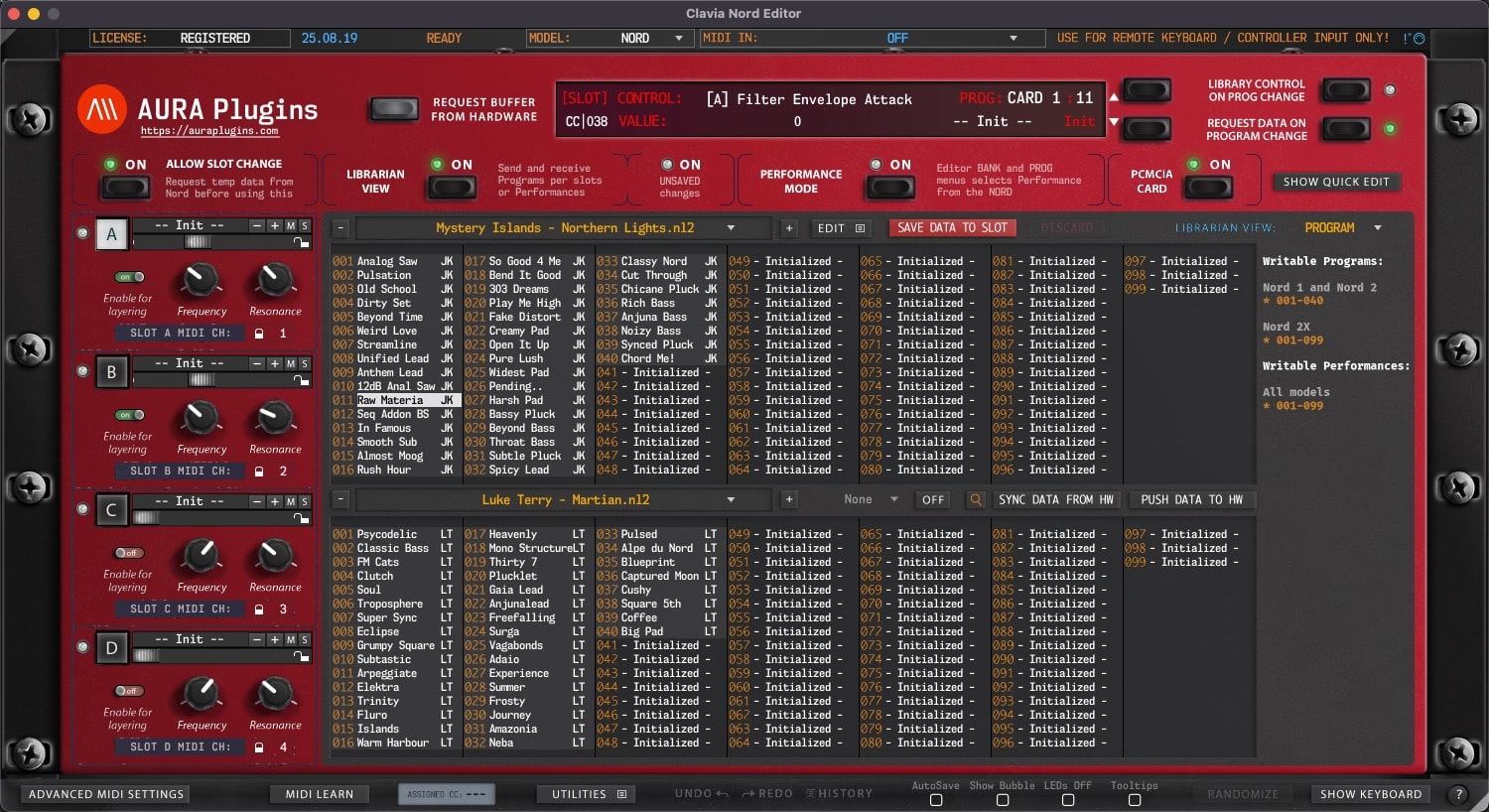
Task: Open the Librarian View PROGRAM dropdown
Action: click(1343, 228)
